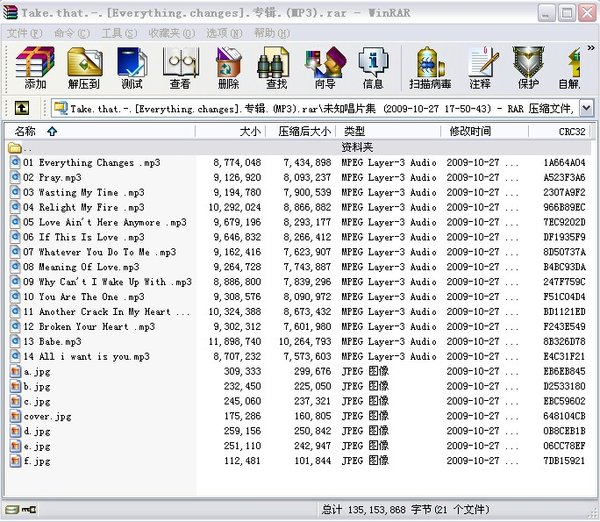Viewport: 600px width, 522px height.
Task: Sort by 大小 column header
Action: [x=230, y=131]
